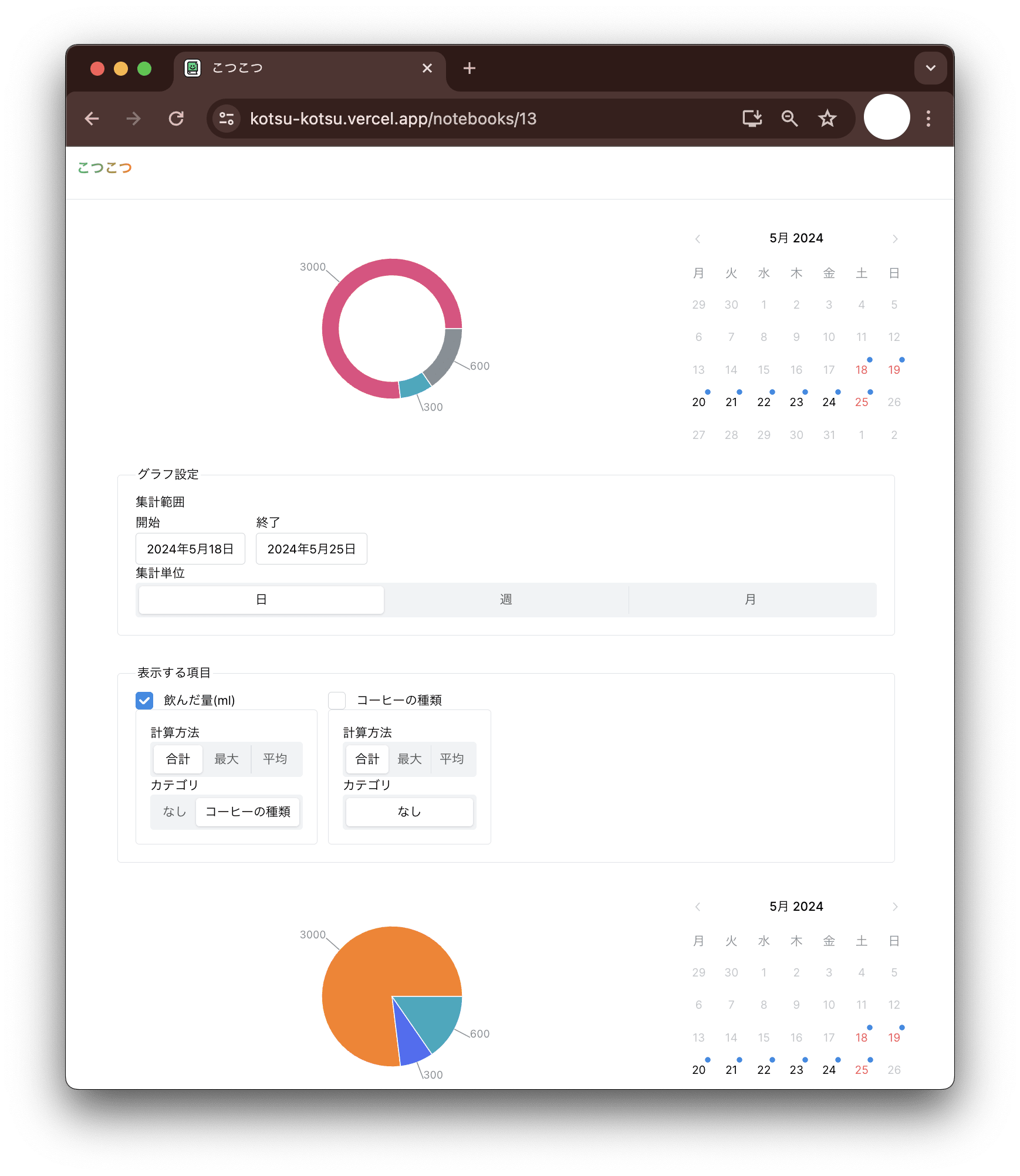Click the こつこつ logo link

[105, 168]
